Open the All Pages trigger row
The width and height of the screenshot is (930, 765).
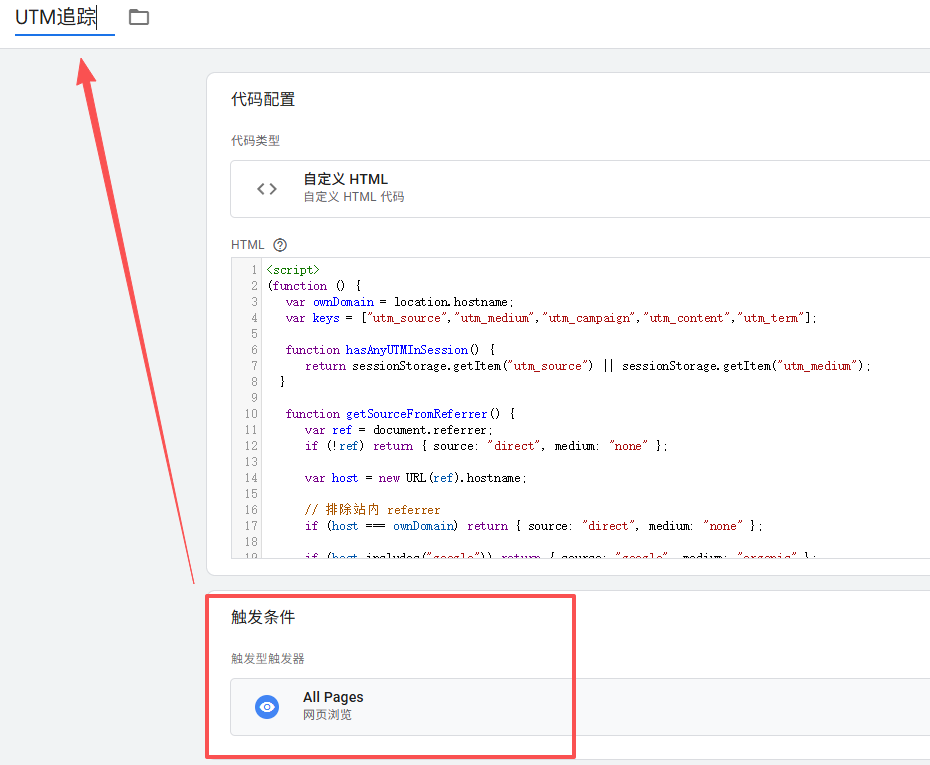pyautogui.click(x=580, y=707)
